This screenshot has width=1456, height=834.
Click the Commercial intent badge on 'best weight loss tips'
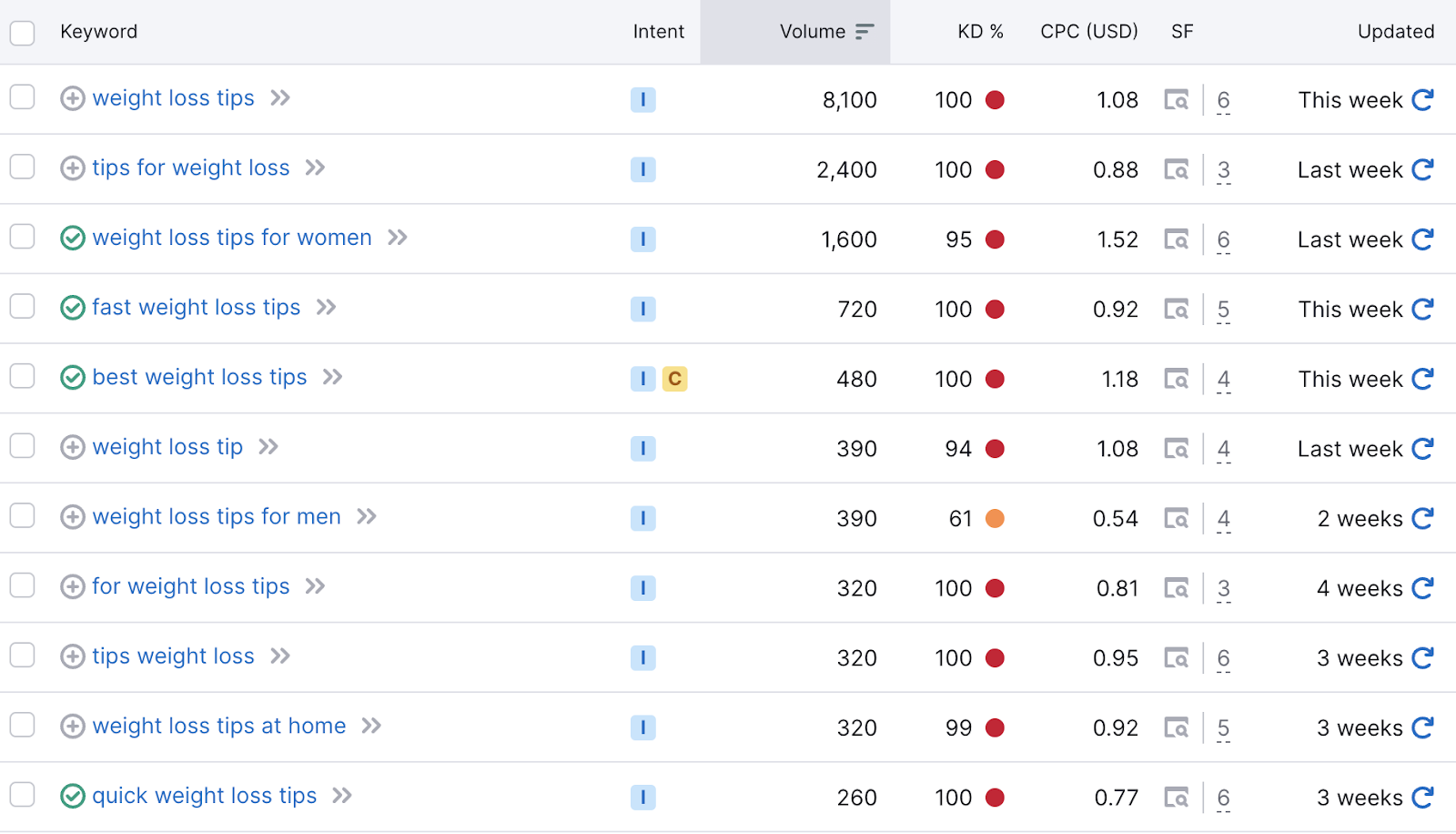(674, 379)
